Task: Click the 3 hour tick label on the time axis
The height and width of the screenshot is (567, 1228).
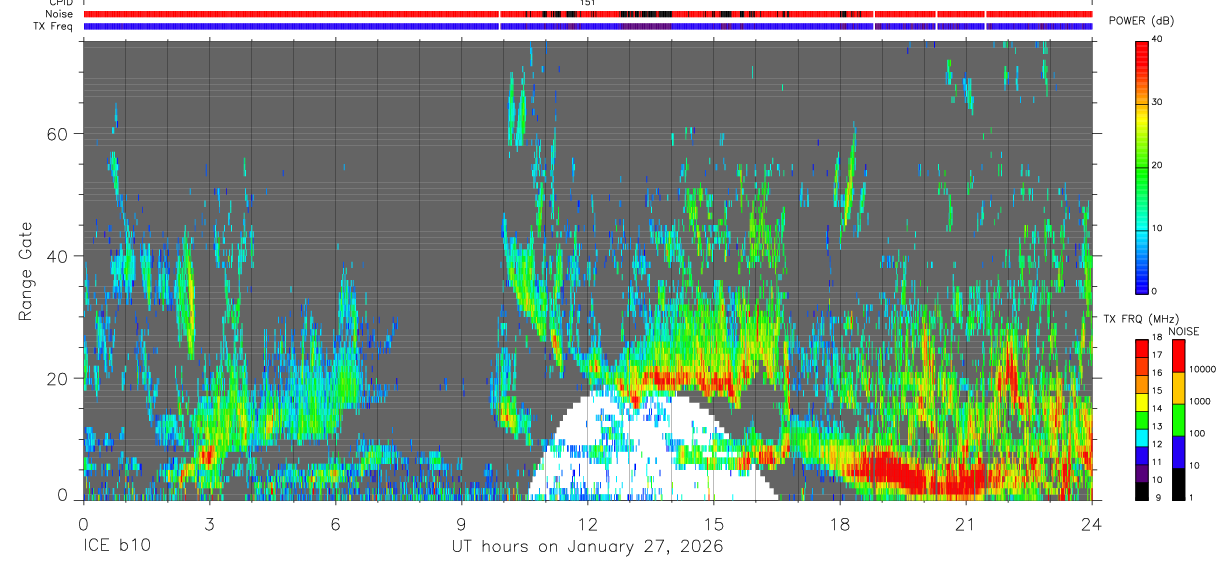Action: click(x=209, y=524)
